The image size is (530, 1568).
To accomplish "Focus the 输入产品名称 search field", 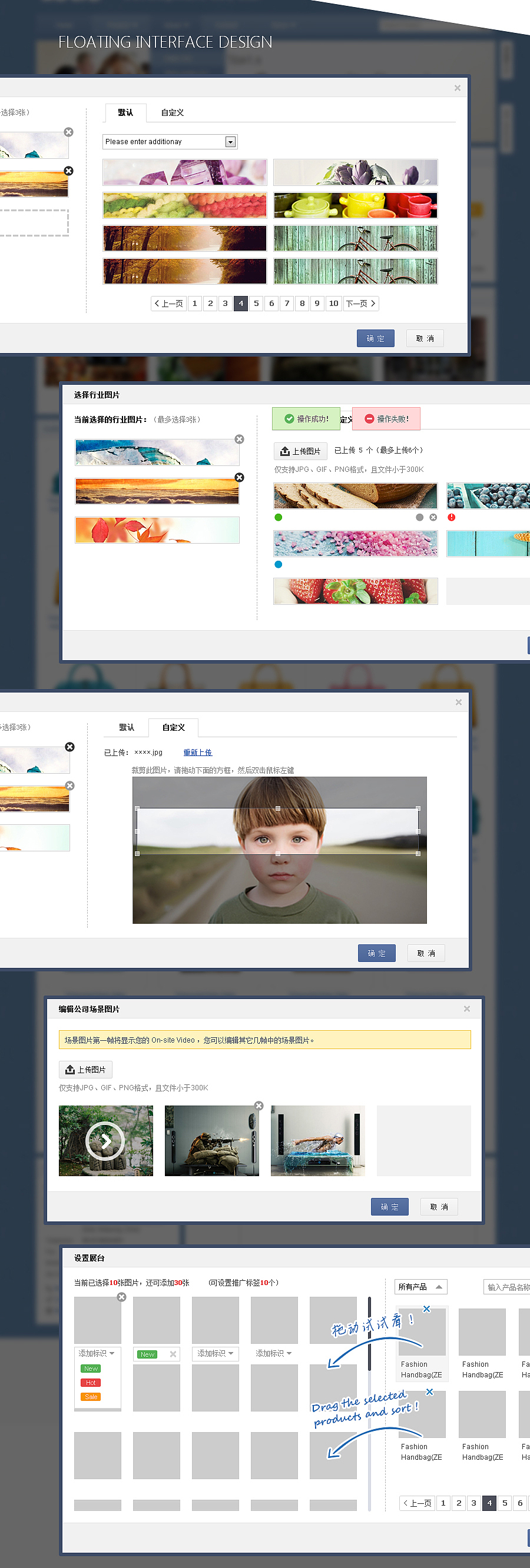I will 507,1287.
